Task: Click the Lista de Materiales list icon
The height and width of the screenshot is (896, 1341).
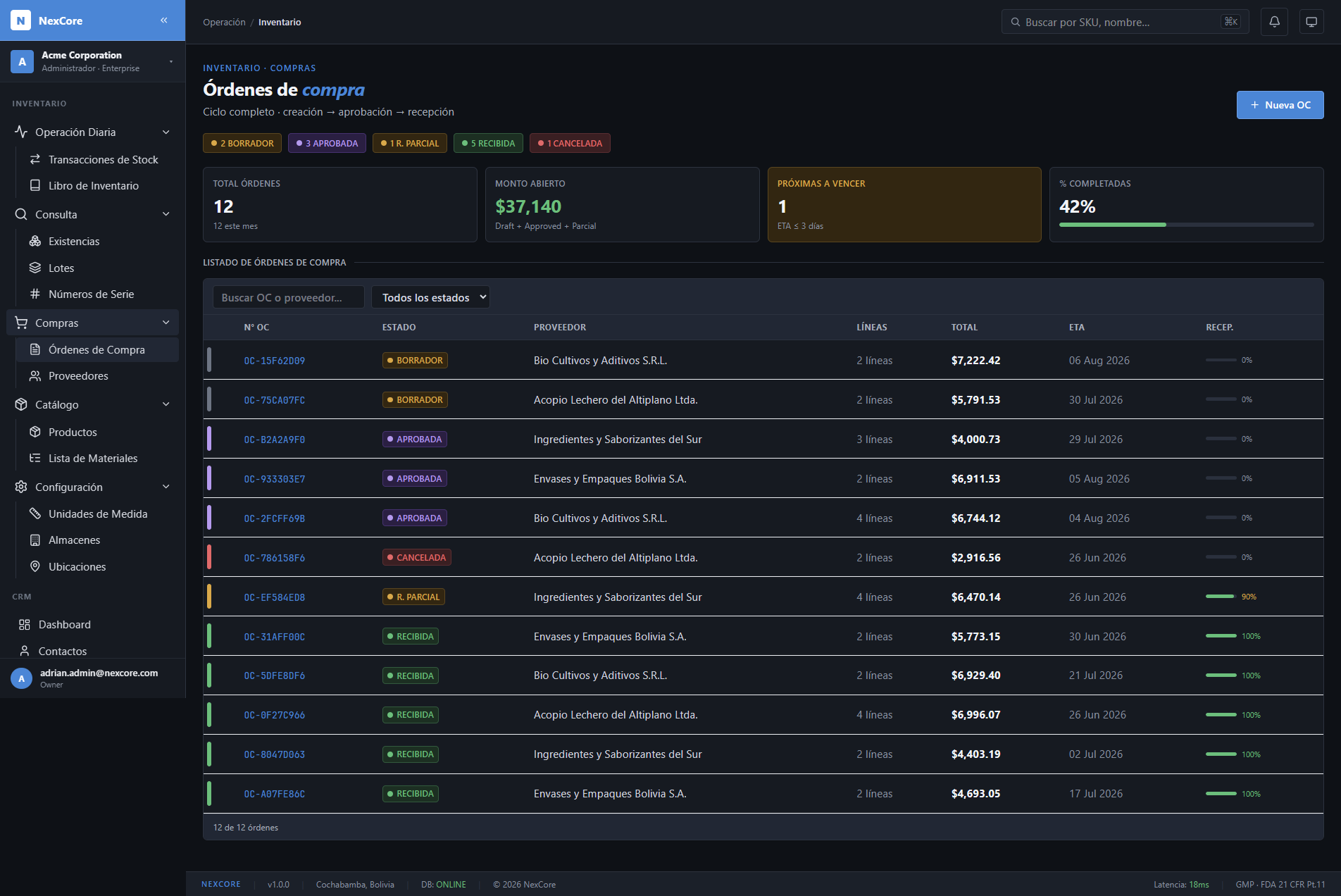Action: [x=35, y=458]
